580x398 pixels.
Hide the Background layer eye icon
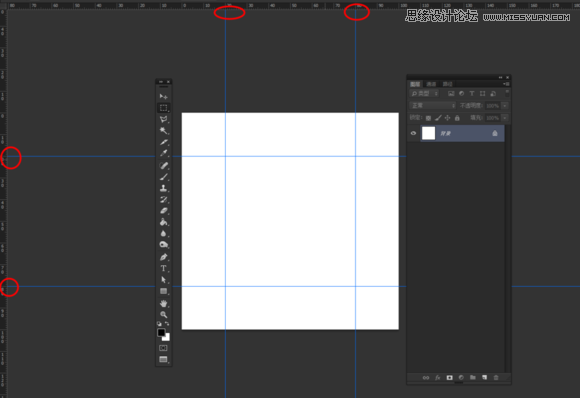tap(414, 133)
